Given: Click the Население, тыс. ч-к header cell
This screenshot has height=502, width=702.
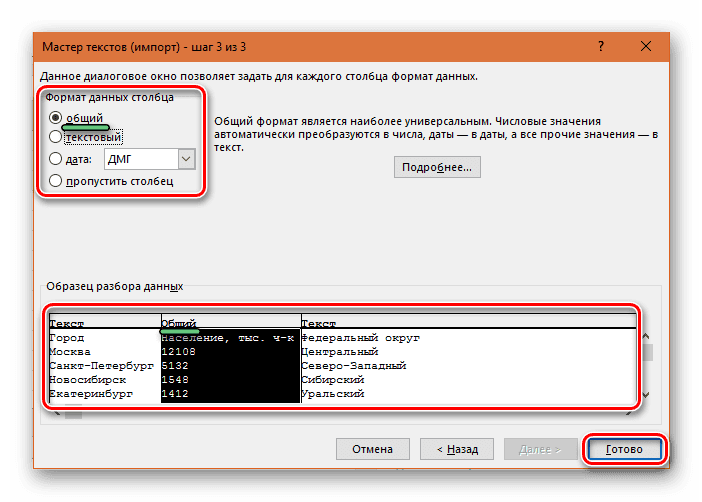Looking at the screenshot, I should coord(227,338).
